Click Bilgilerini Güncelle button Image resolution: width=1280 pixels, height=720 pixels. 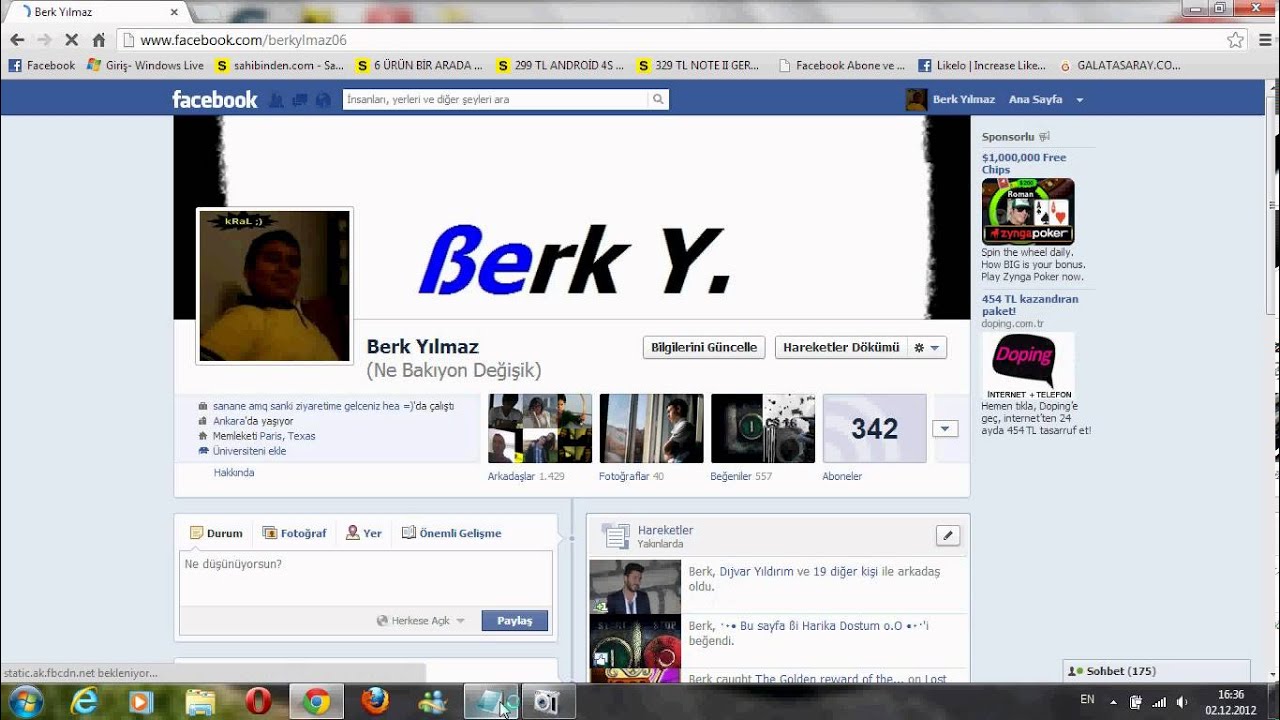[x=704, y=347]
